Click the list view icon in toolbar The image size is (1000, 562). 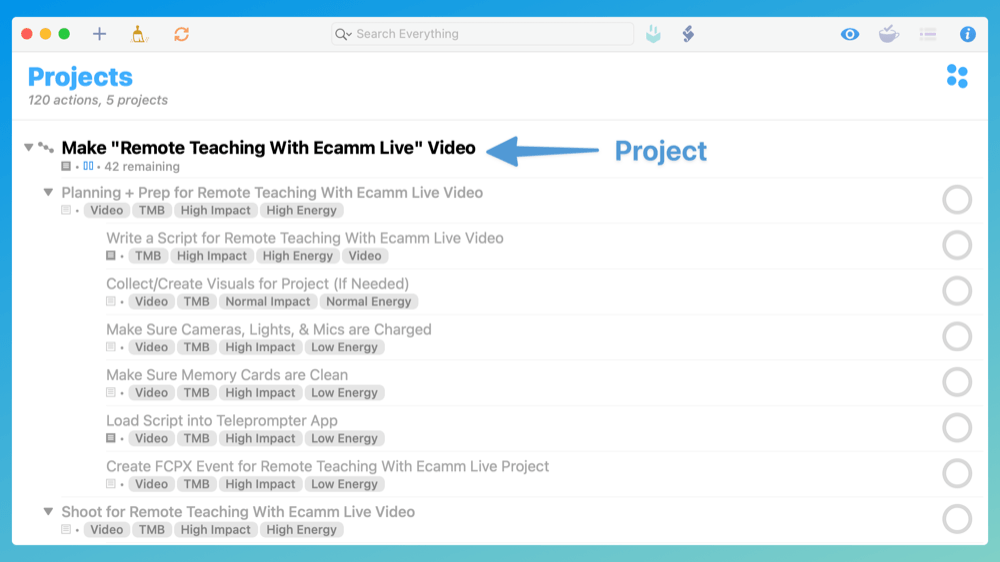928,34
